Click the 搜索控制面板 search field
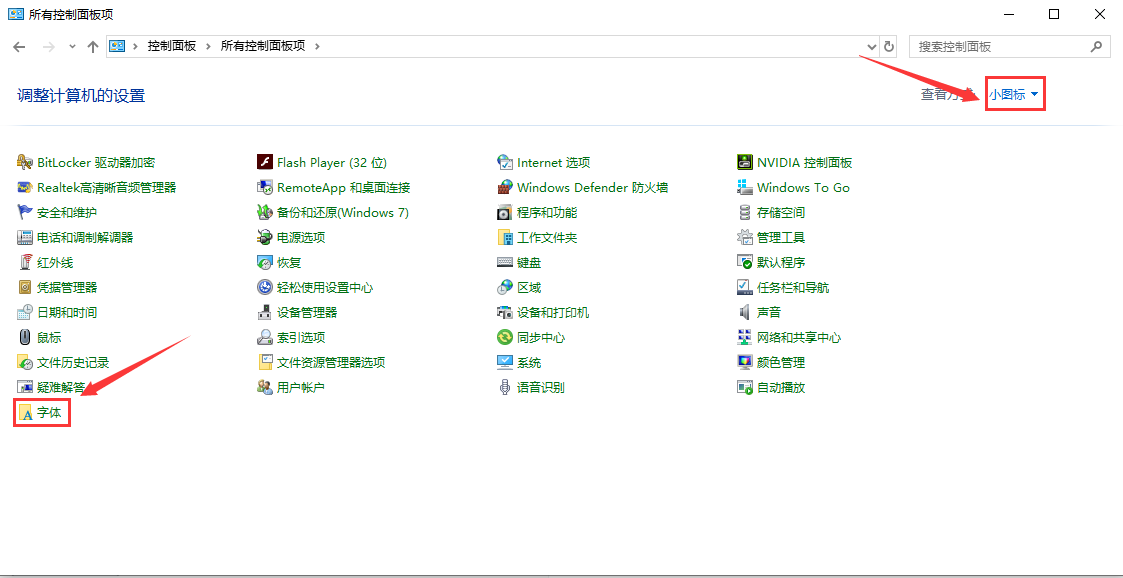This screenshot has height=578, width=1123. [1000, 46]
